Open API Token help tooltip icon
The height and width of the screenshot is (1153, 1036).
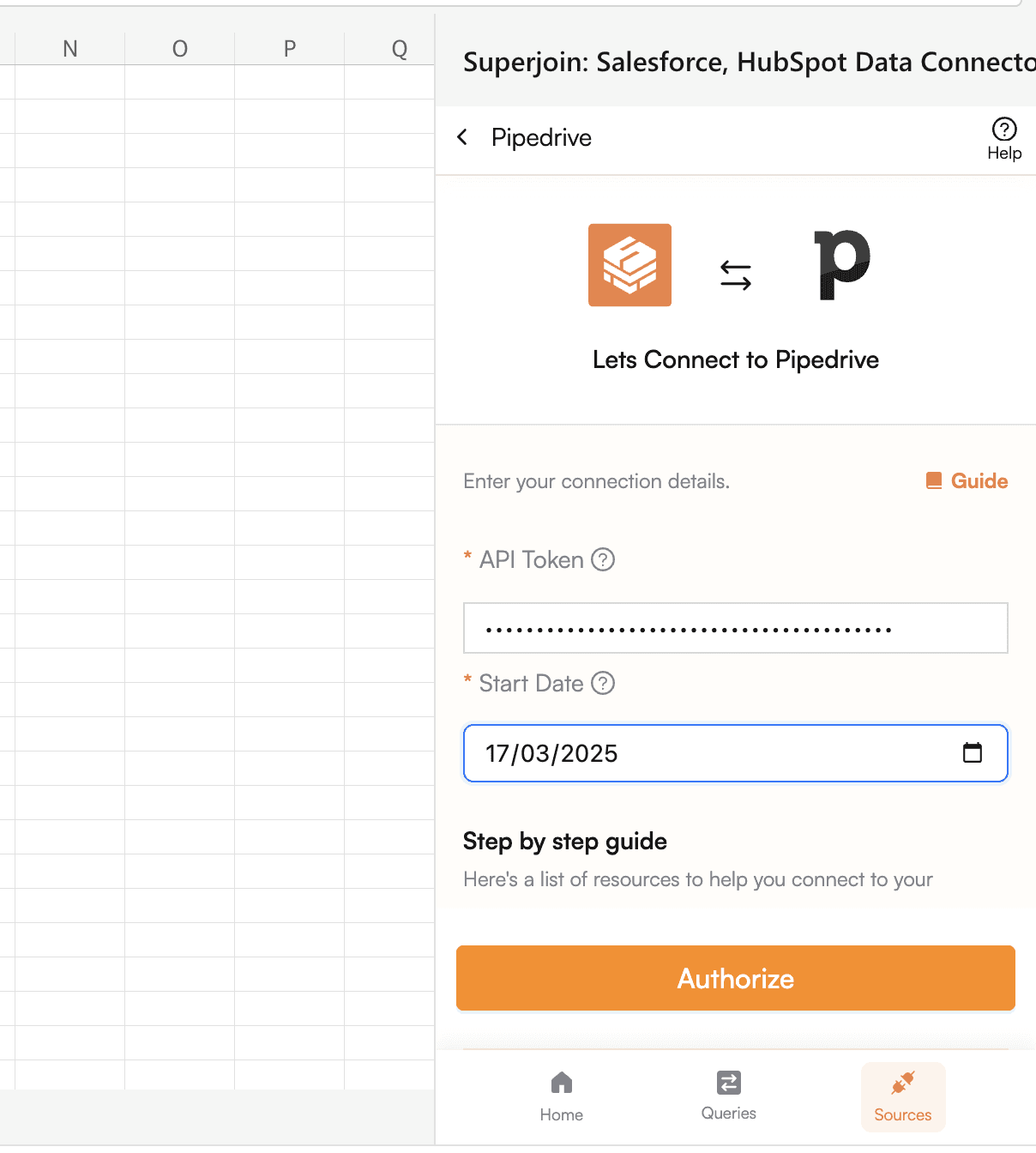603,559
